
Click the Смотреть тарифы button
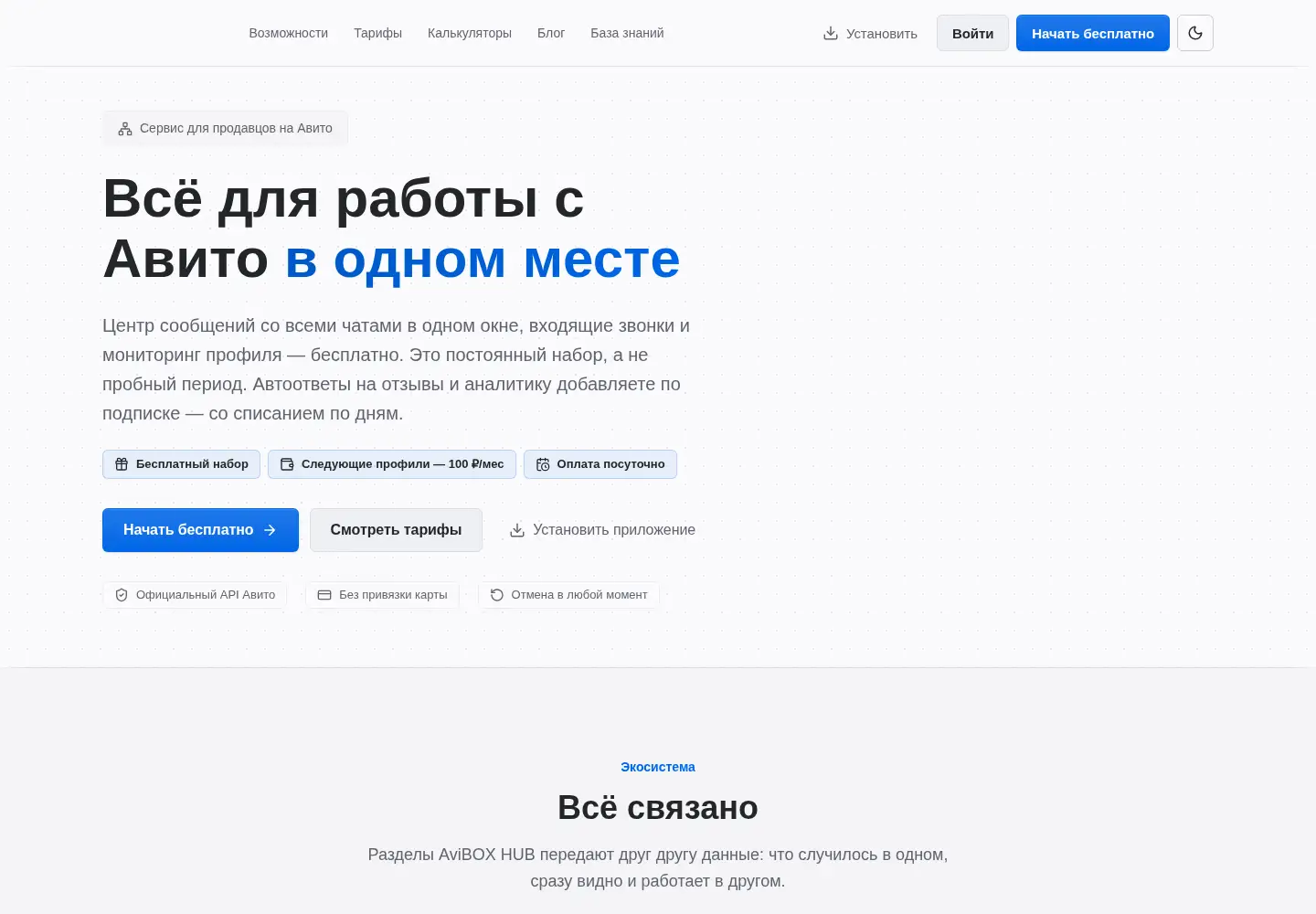click(x=396, y=530)
